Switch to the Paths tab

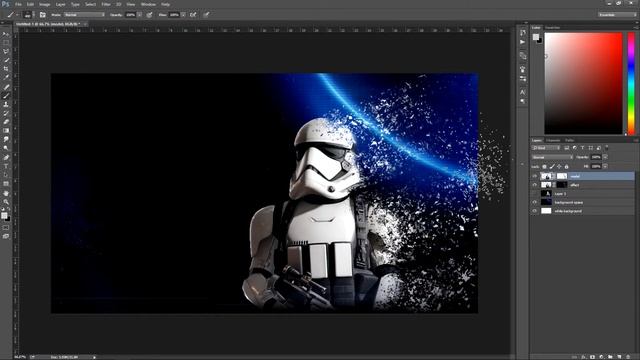pyautogui.click(x=569, y=140)
